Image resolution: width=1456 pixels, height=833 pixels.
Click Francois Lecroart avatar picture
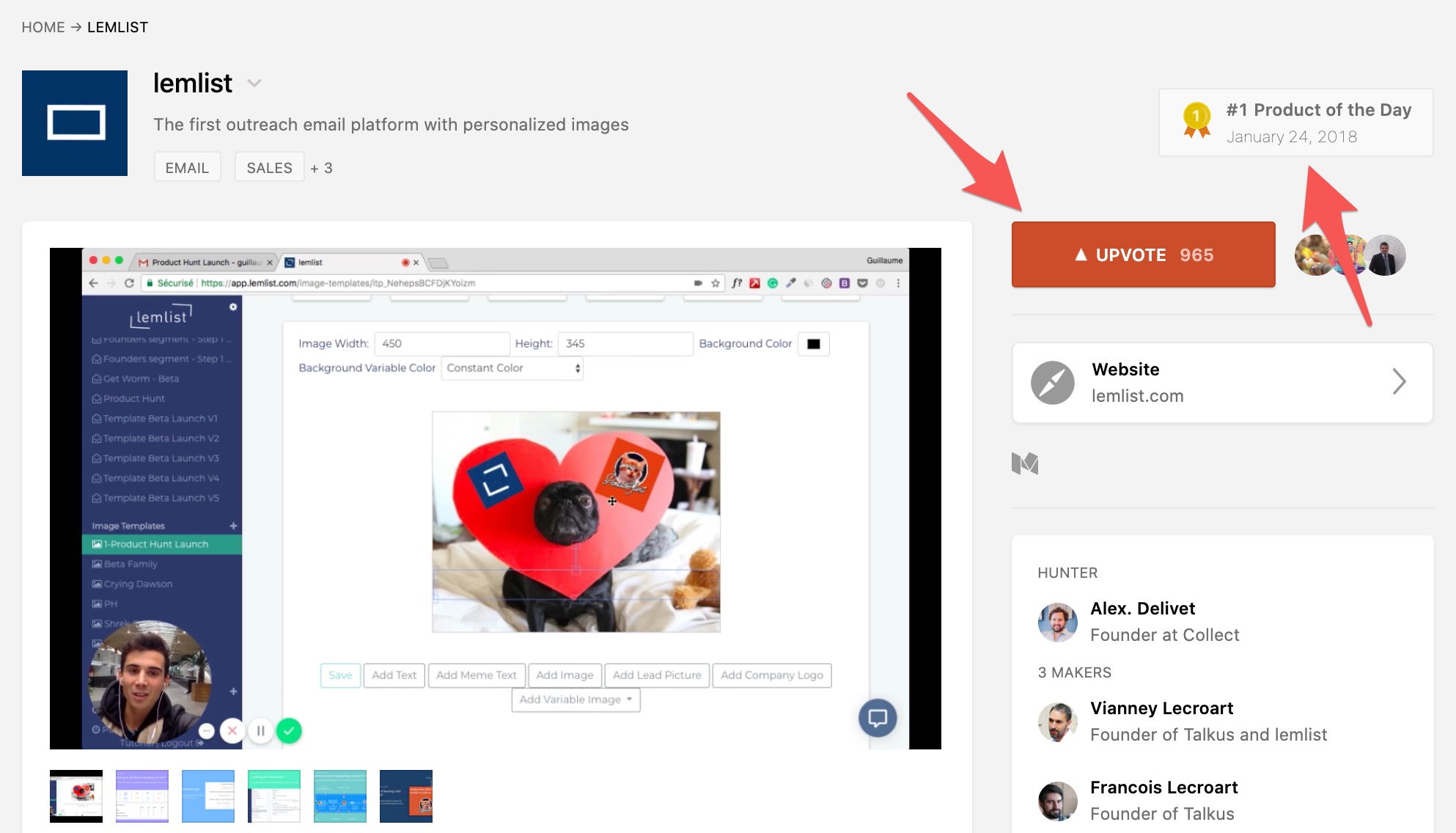1058,801
